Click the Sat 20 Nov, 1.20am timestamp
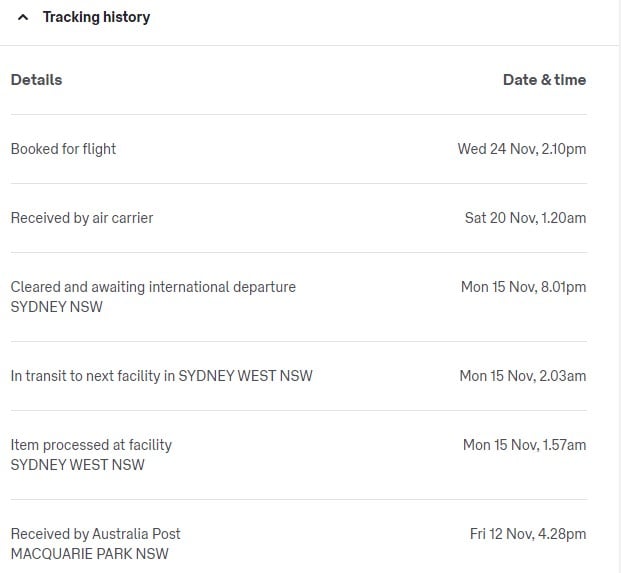This screenshot has width=621, height=573. (x=525, y=218)
